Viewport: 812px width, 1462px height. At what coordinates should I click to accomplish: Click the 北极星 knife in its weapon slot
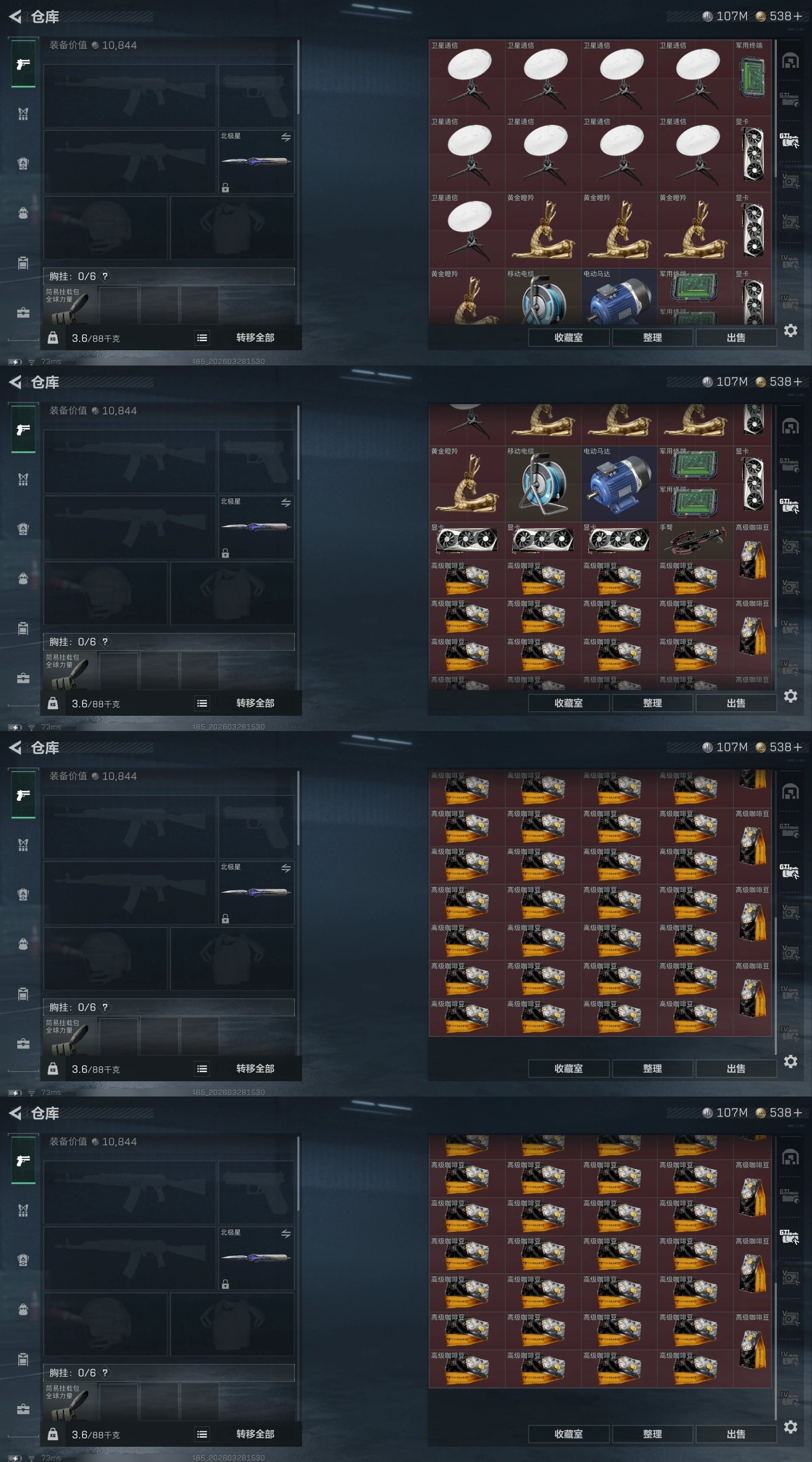tap(256, 162)
